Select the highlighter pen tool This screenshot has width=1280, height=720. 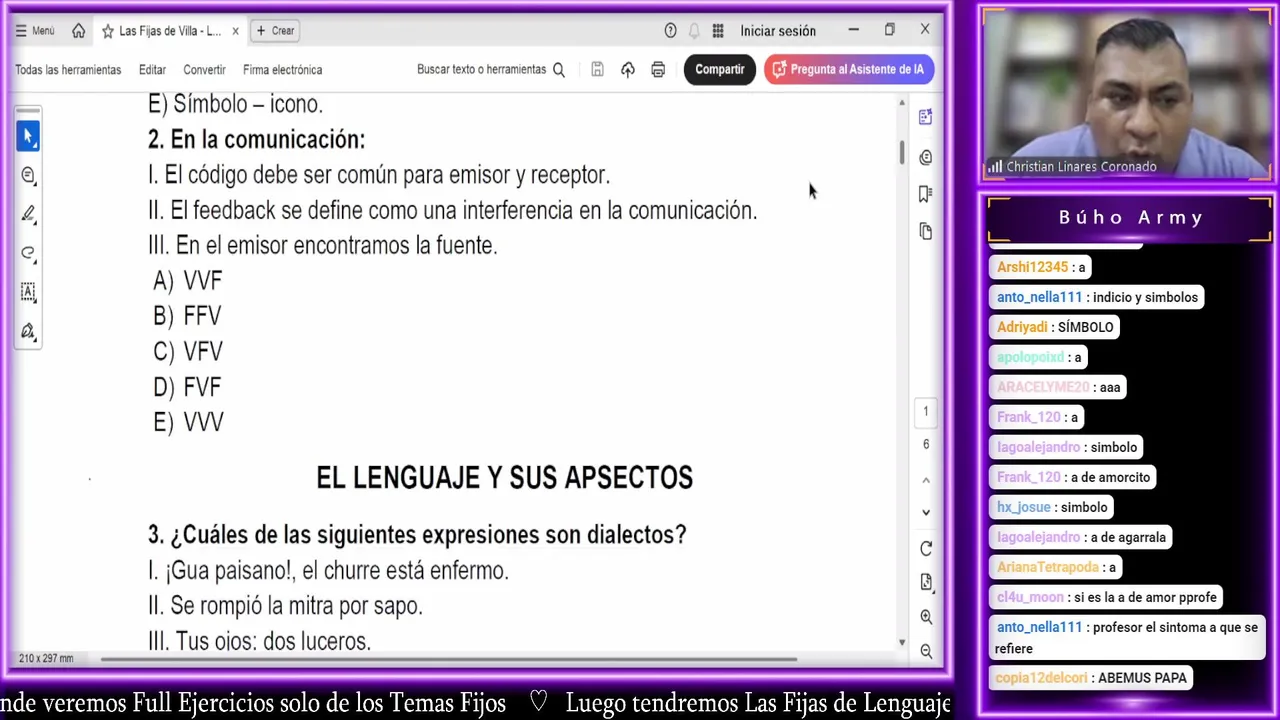coord(28,214)
